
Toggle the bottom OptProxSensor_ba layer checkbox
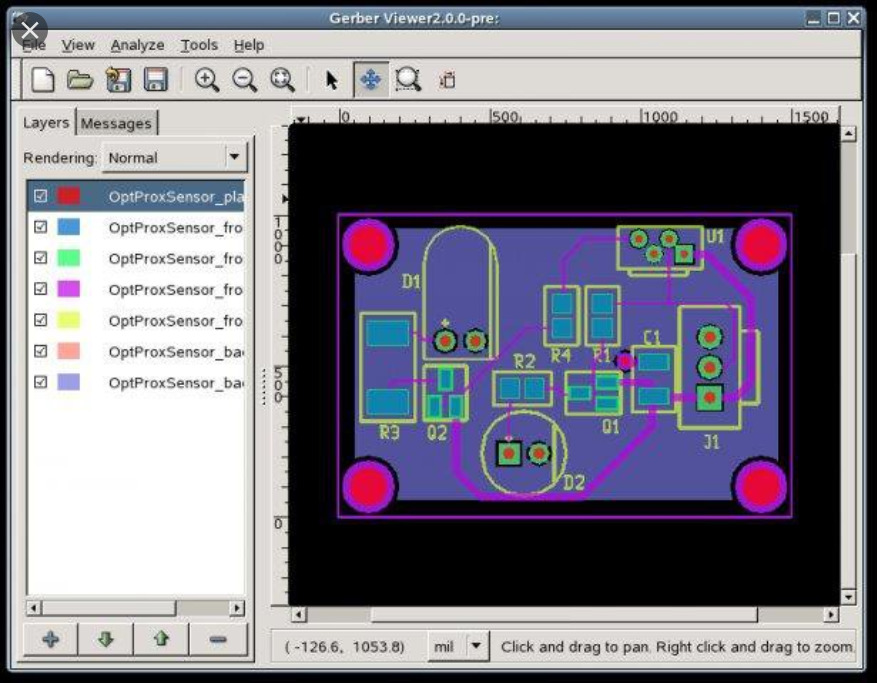[40, 382]
